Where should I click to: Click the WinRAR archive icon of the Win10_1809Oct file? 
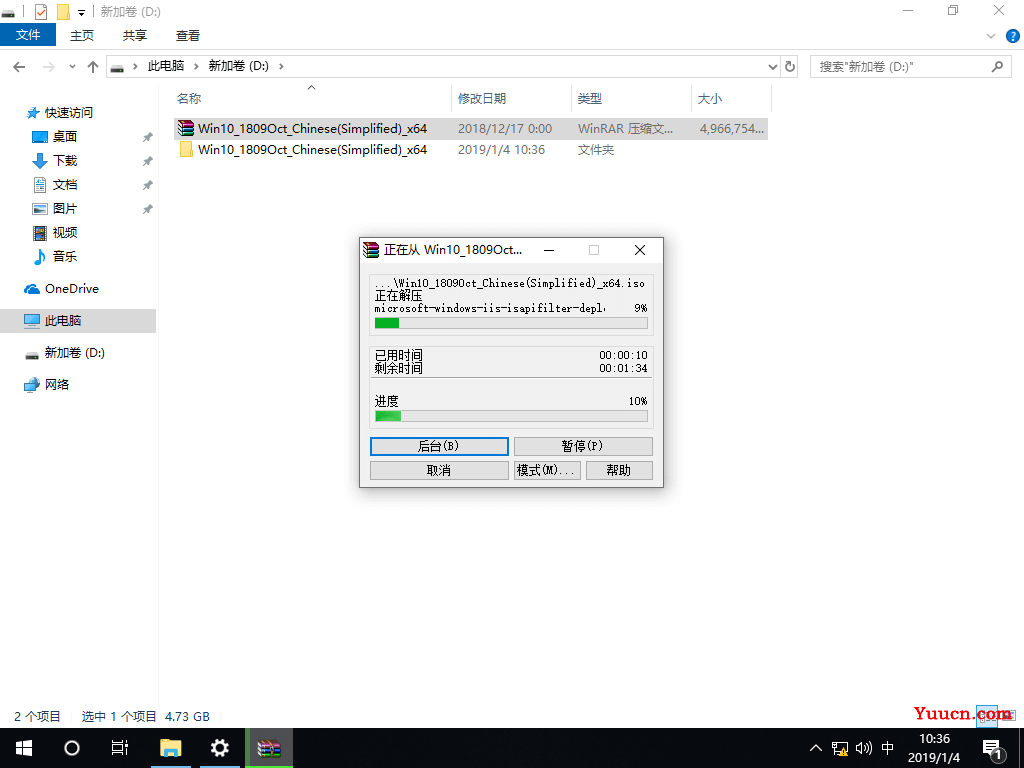(x=186, y=129)
